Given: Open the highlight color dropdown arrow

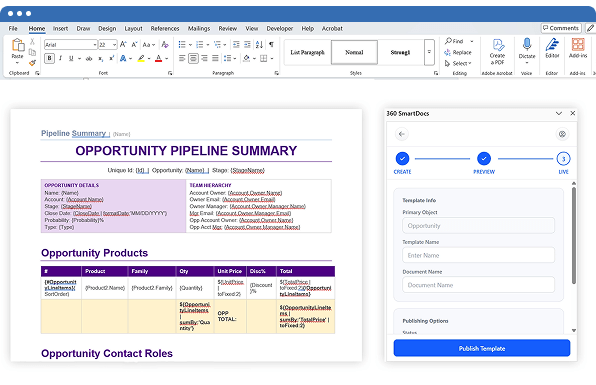Looking at the screenshot, I should click(149, 59).
